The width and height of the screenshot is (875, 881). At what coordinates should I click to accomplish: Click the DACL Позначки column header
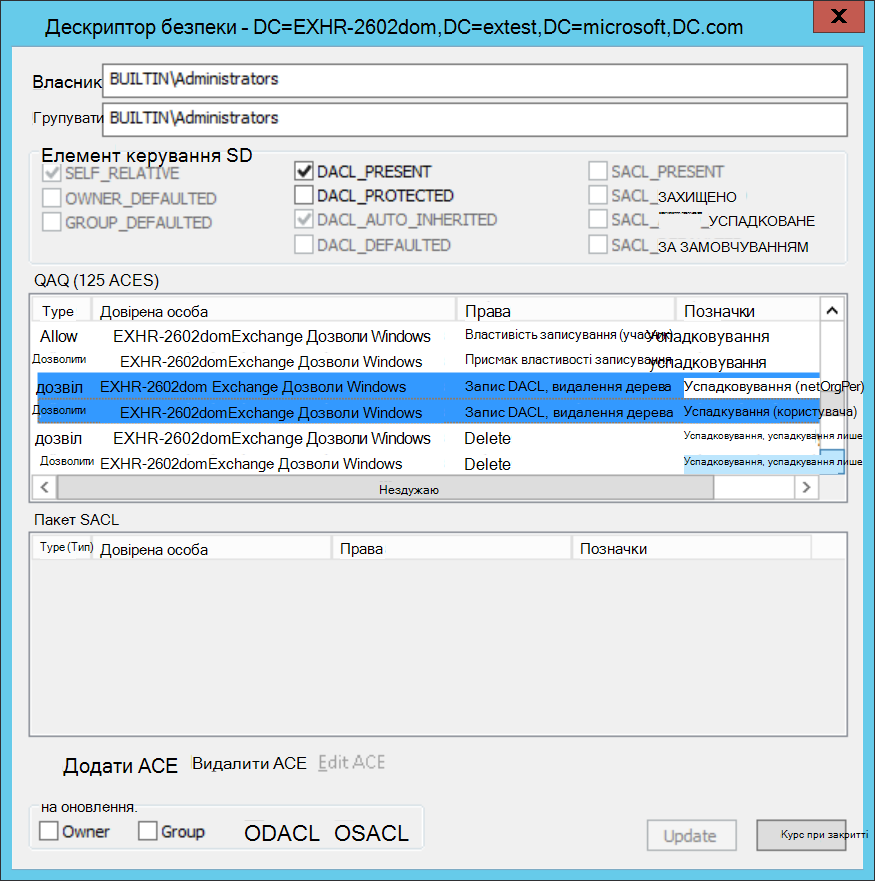748,311
